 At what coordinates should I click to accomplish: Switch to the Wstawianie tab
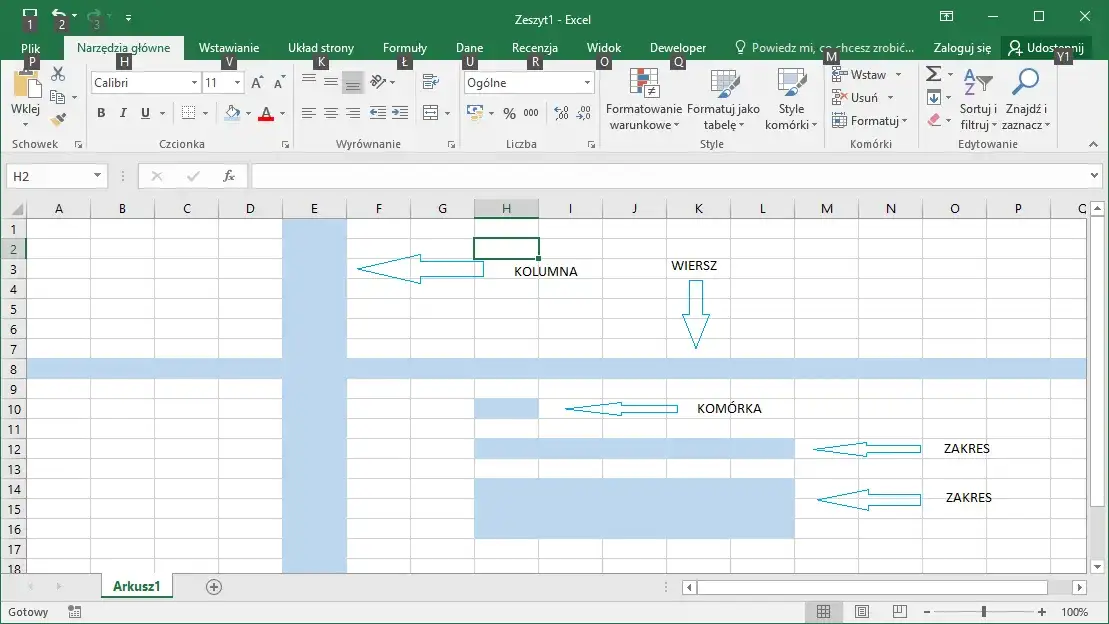(x=229, y=48)
